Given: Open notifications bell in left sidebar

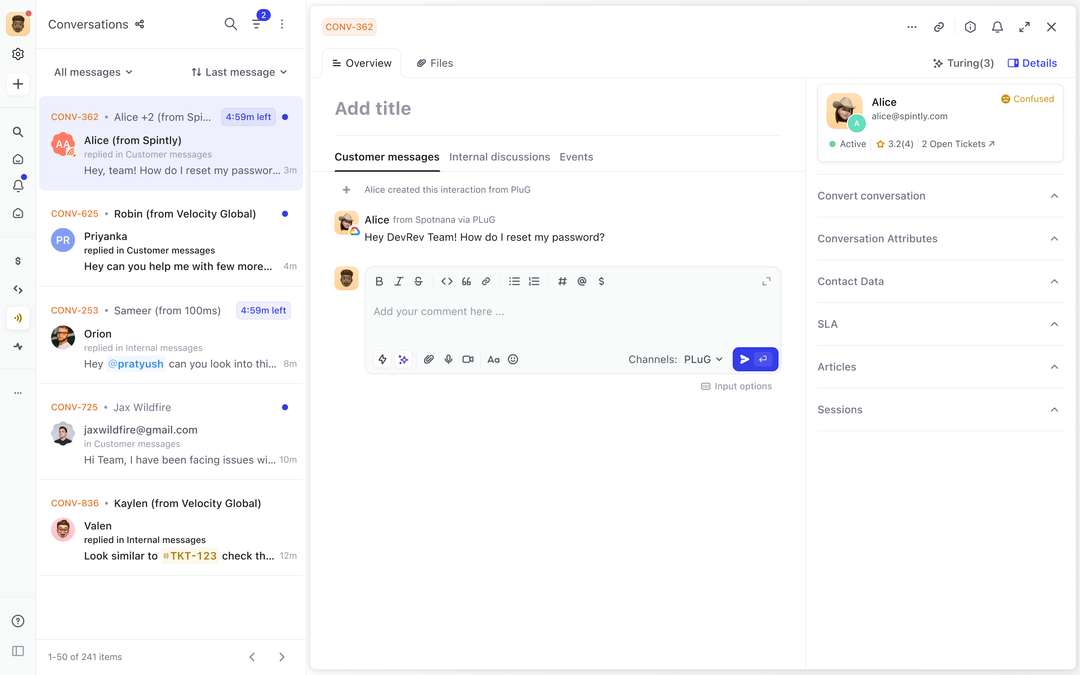Looking at the screenshot, I should 18,185.
